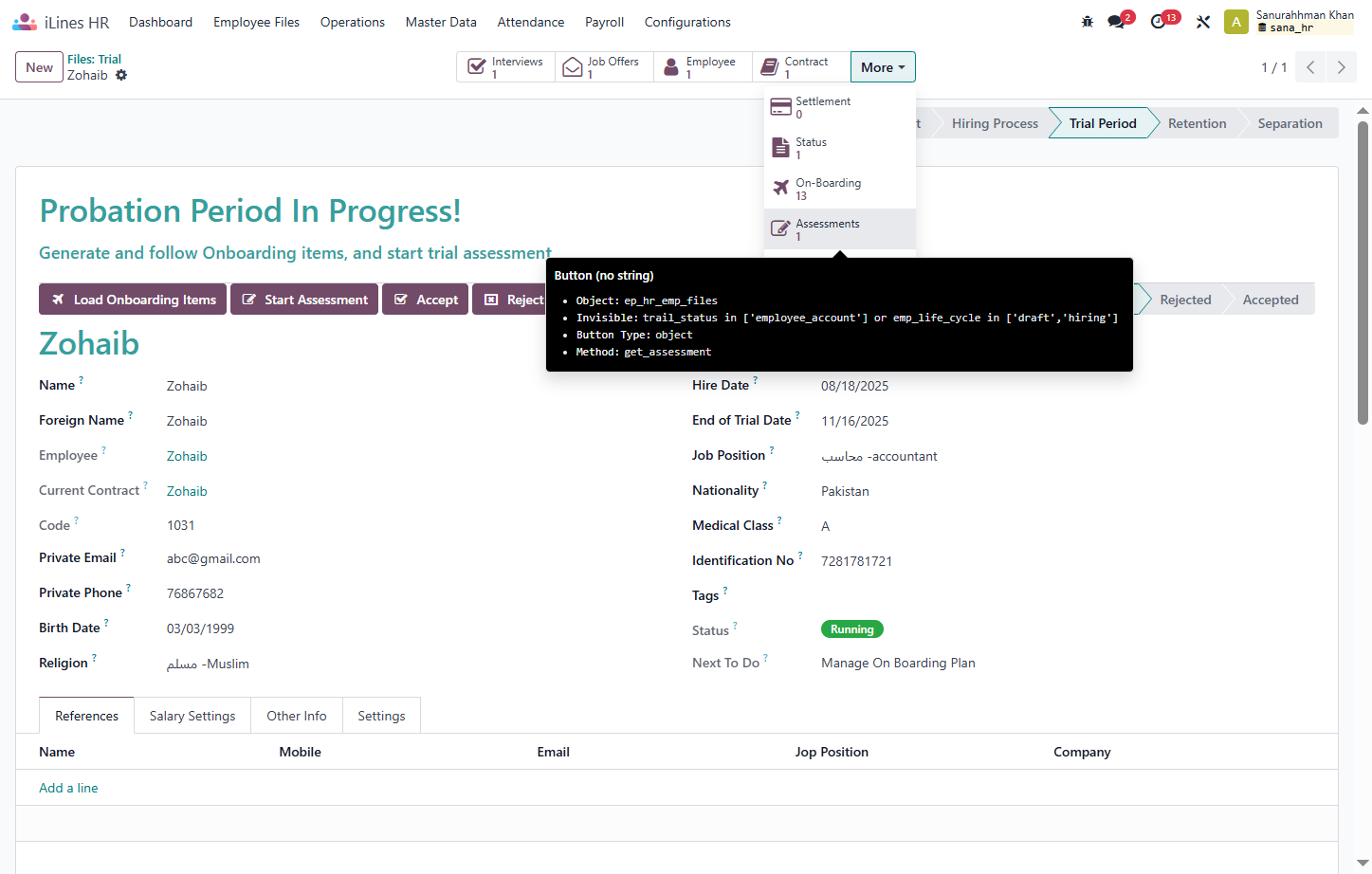Click the Identification No value 7281781721
This screenshot has height=874, width=1372.
point(856,561)
